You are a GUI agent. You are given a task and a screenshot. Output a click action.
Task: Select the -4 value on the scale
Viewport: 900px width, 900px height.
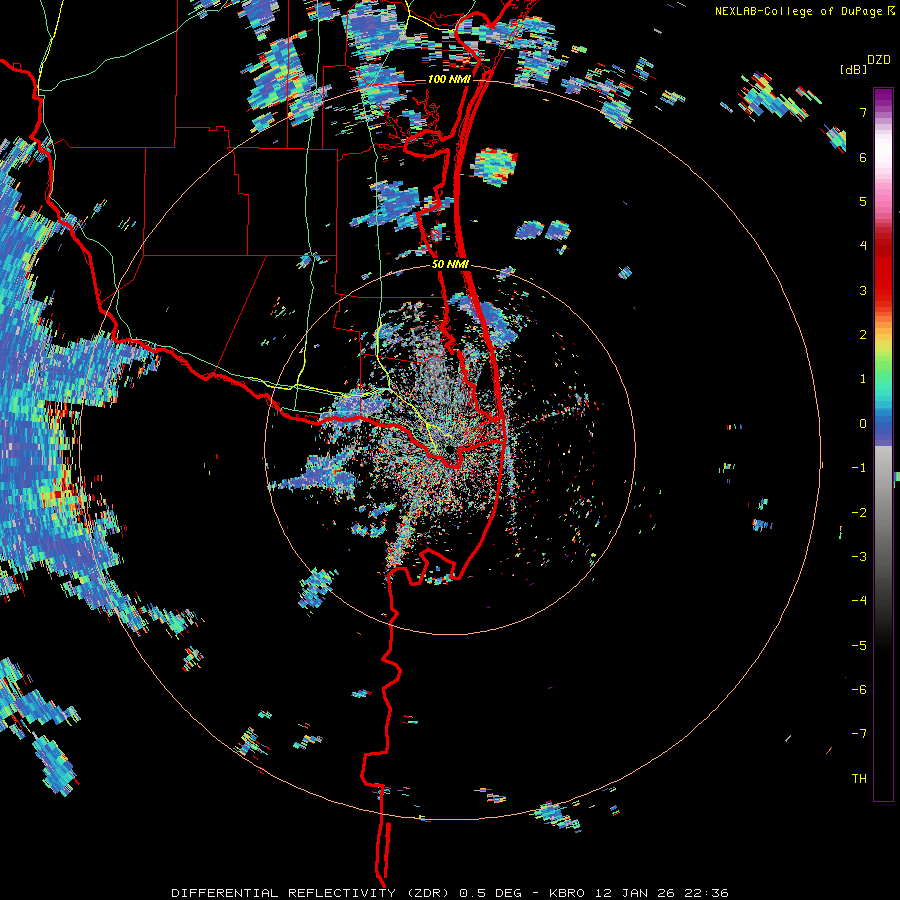859,601
